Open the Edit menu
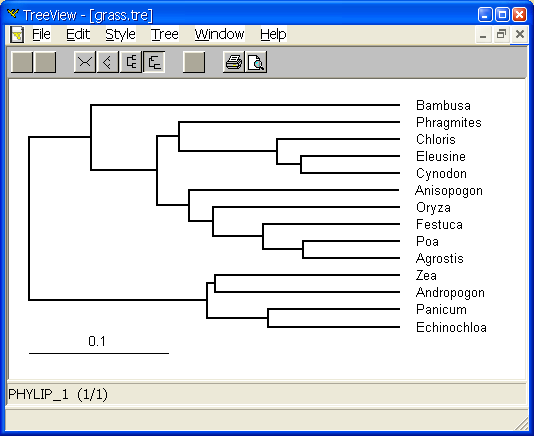The image size is (534, 436). [x=78, y=34]
